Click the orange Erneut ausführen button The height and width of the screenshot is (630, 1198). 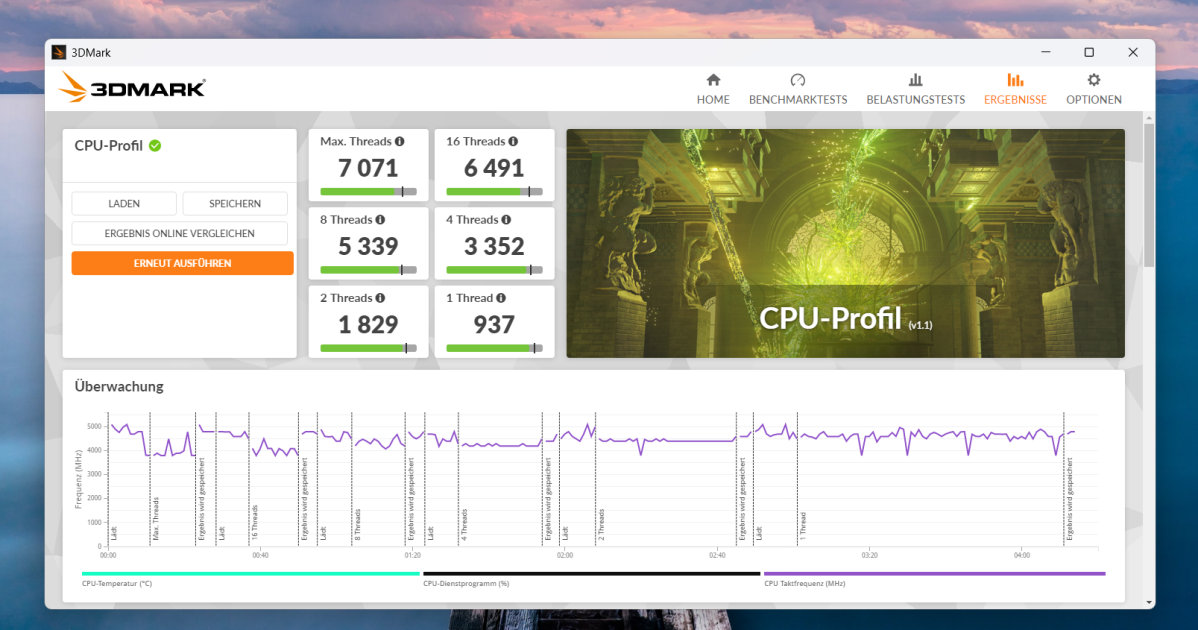(x=183, y=263)
